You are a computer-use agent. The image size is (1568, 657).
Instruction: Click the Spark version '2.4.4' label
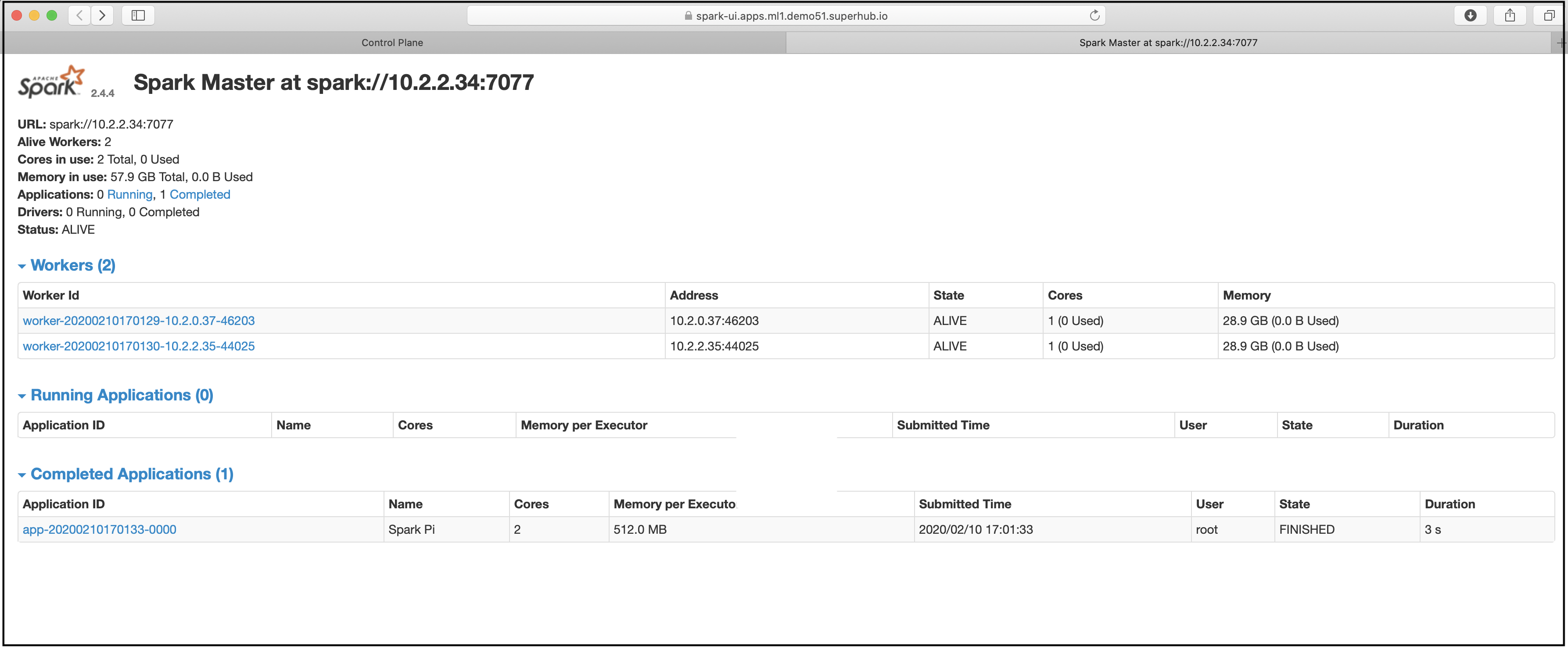click(102, 93)
